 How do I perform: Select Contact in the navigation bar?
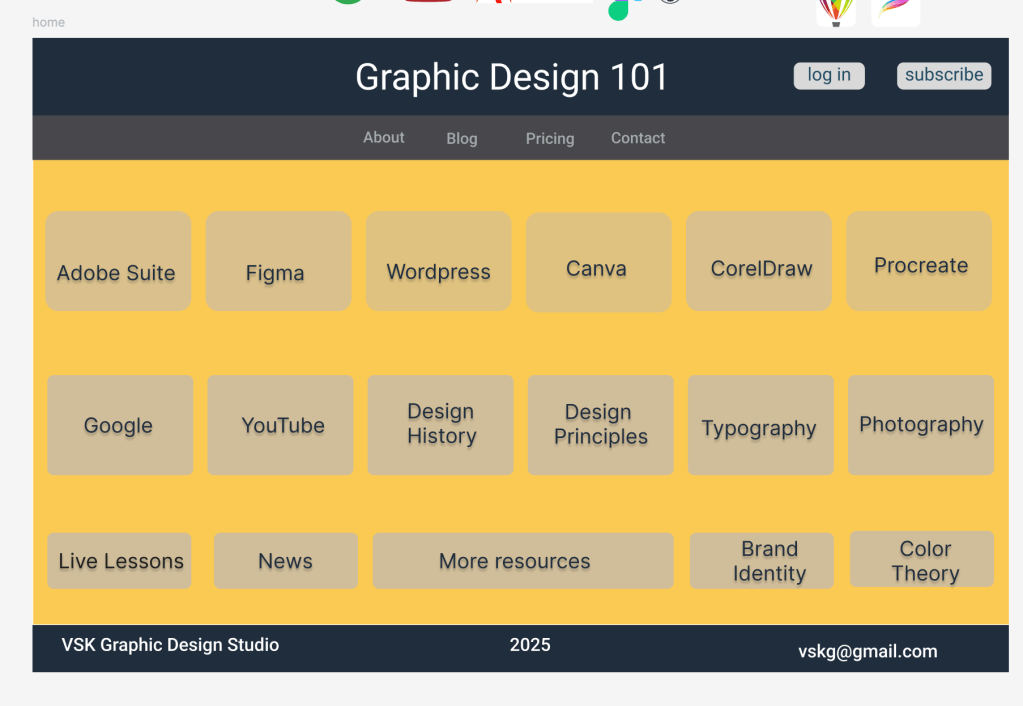pyautogui.click(x=638, y=139)
